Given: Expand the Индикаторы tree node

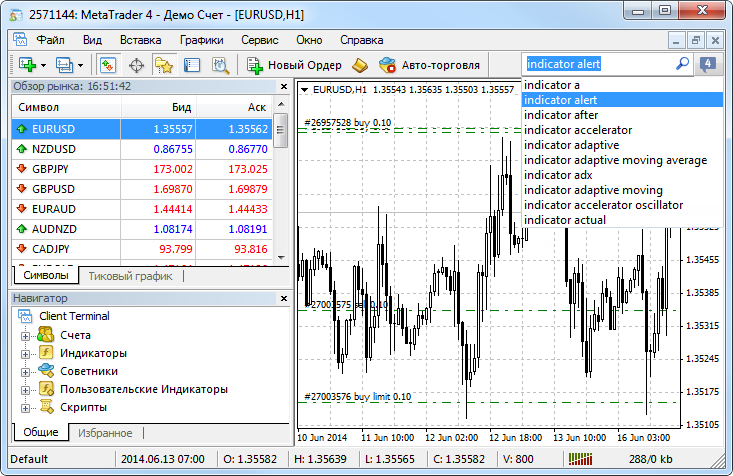Looking at the screenshot, I should coord(25,354).
